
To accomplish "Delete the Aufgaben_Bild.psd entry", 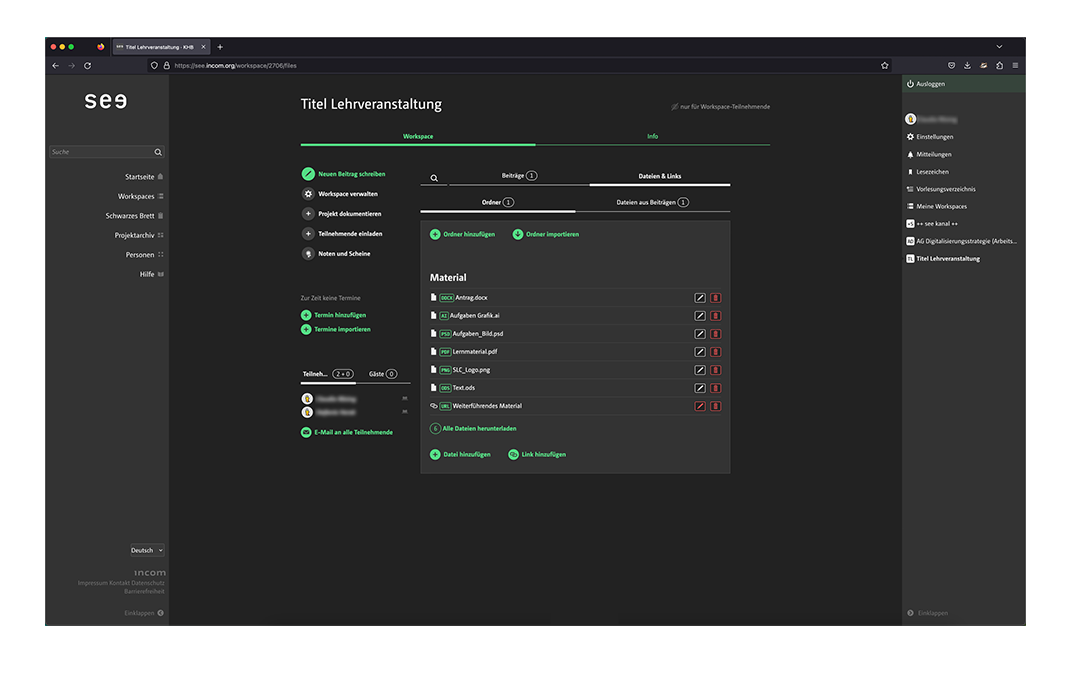I will [x=715, y=334].
